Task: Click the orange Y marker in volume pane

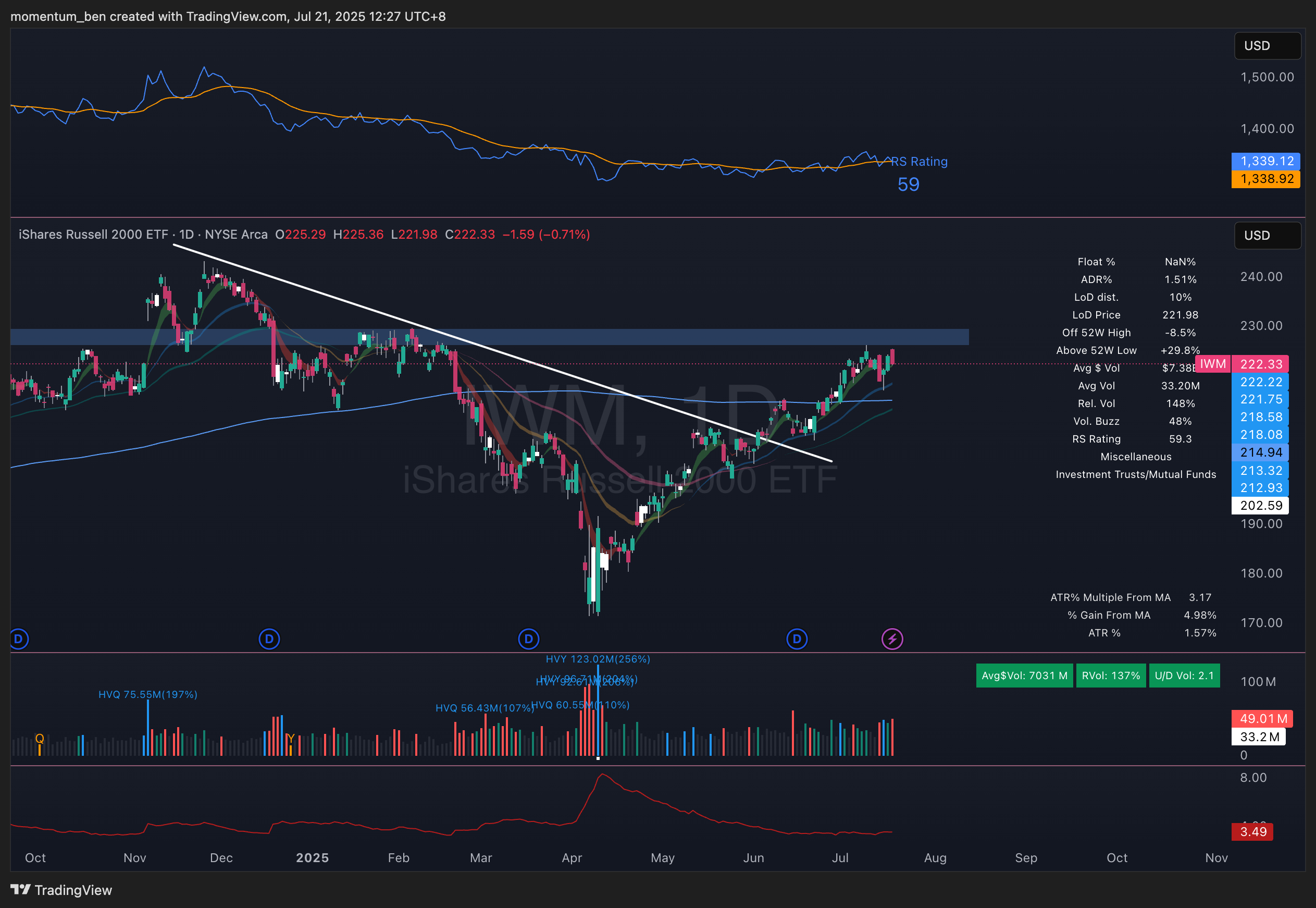Action: pos(291,739)
